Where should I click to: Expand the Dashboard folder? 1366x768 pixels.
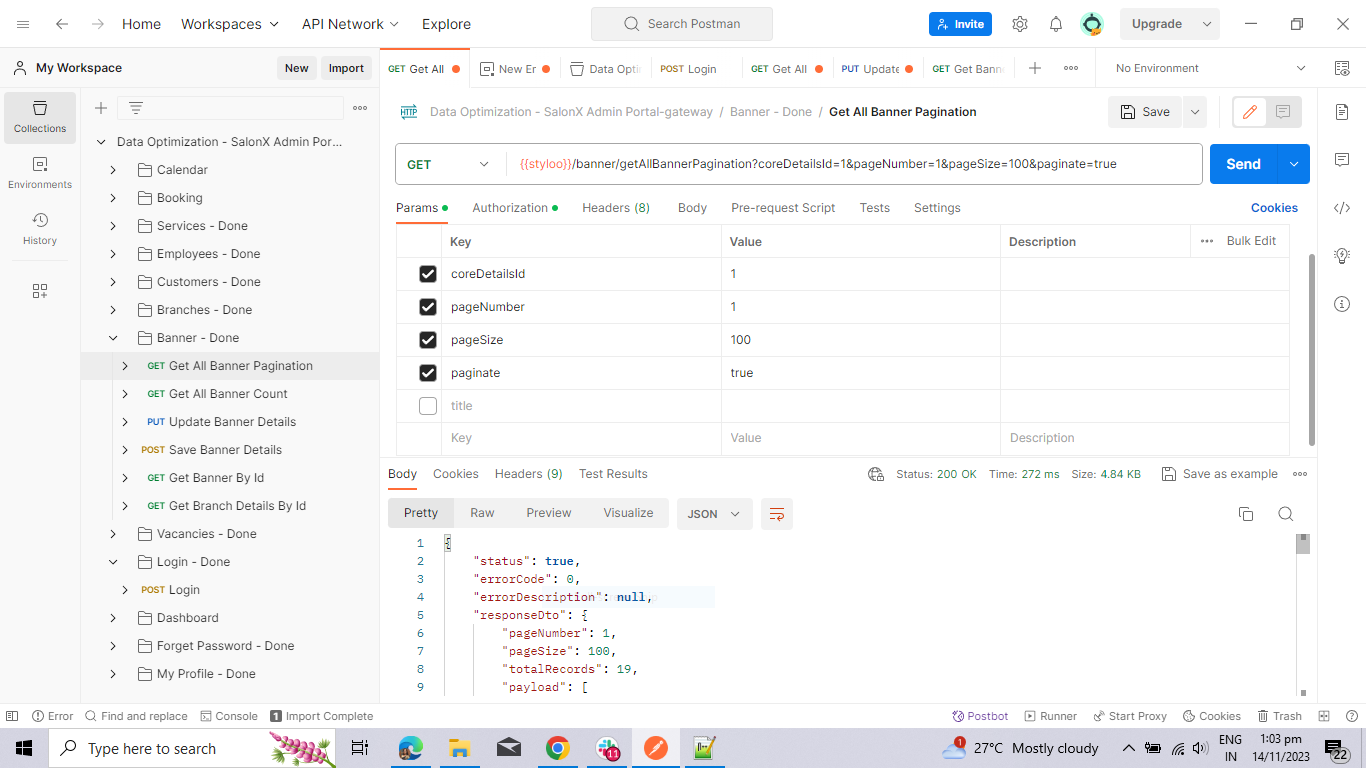[113, 618]
